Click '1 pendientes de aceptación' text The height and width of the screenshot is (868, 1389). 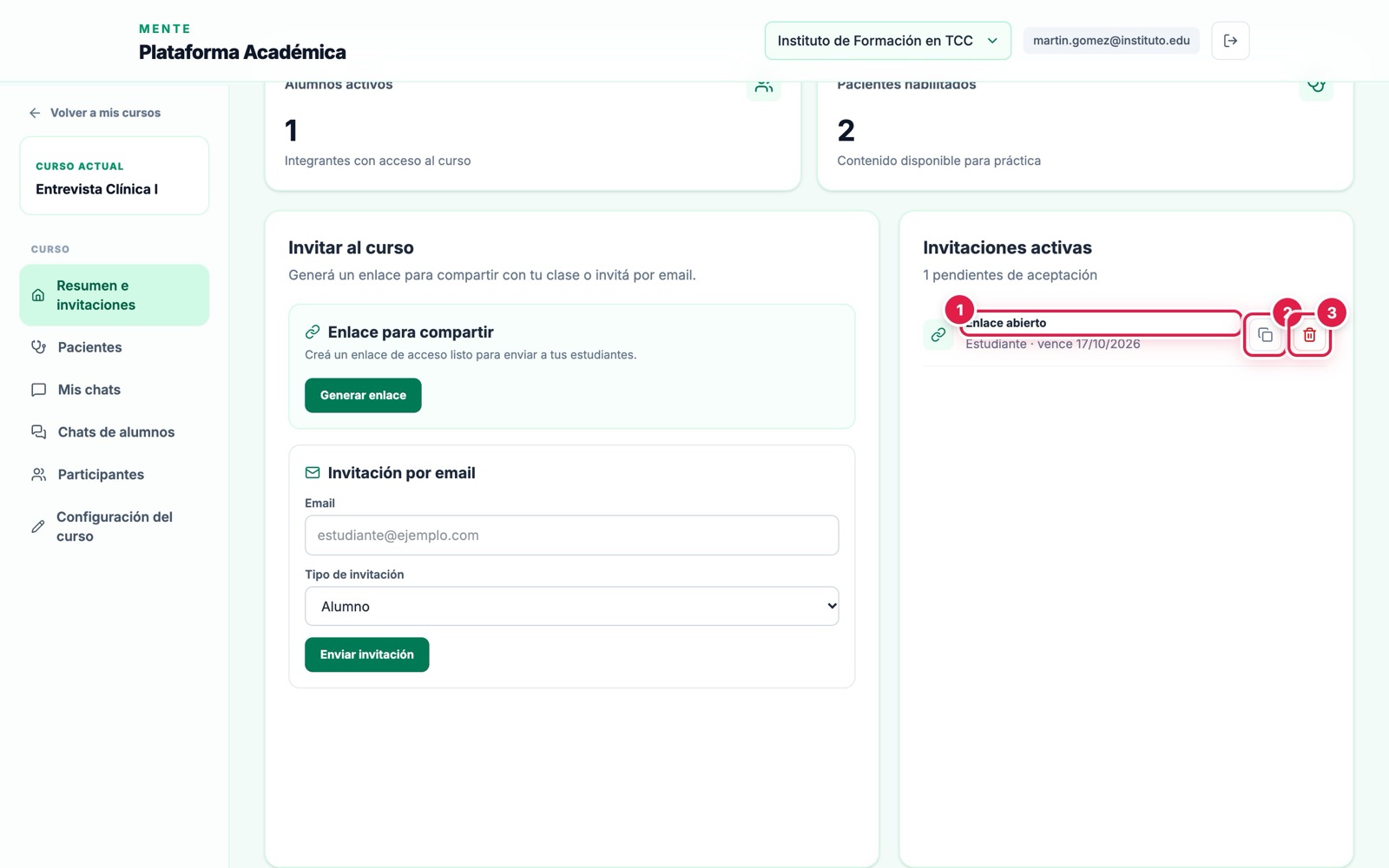pyautogui.click(x=1010, y=275)
